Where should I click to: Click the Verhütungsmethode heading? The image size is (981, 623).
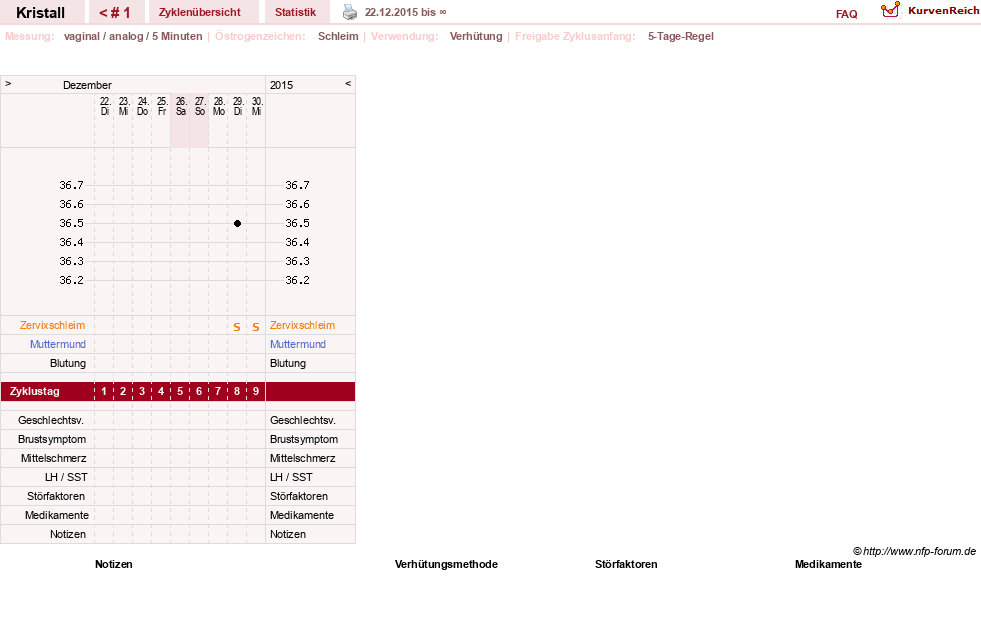(x=446, y=564)
